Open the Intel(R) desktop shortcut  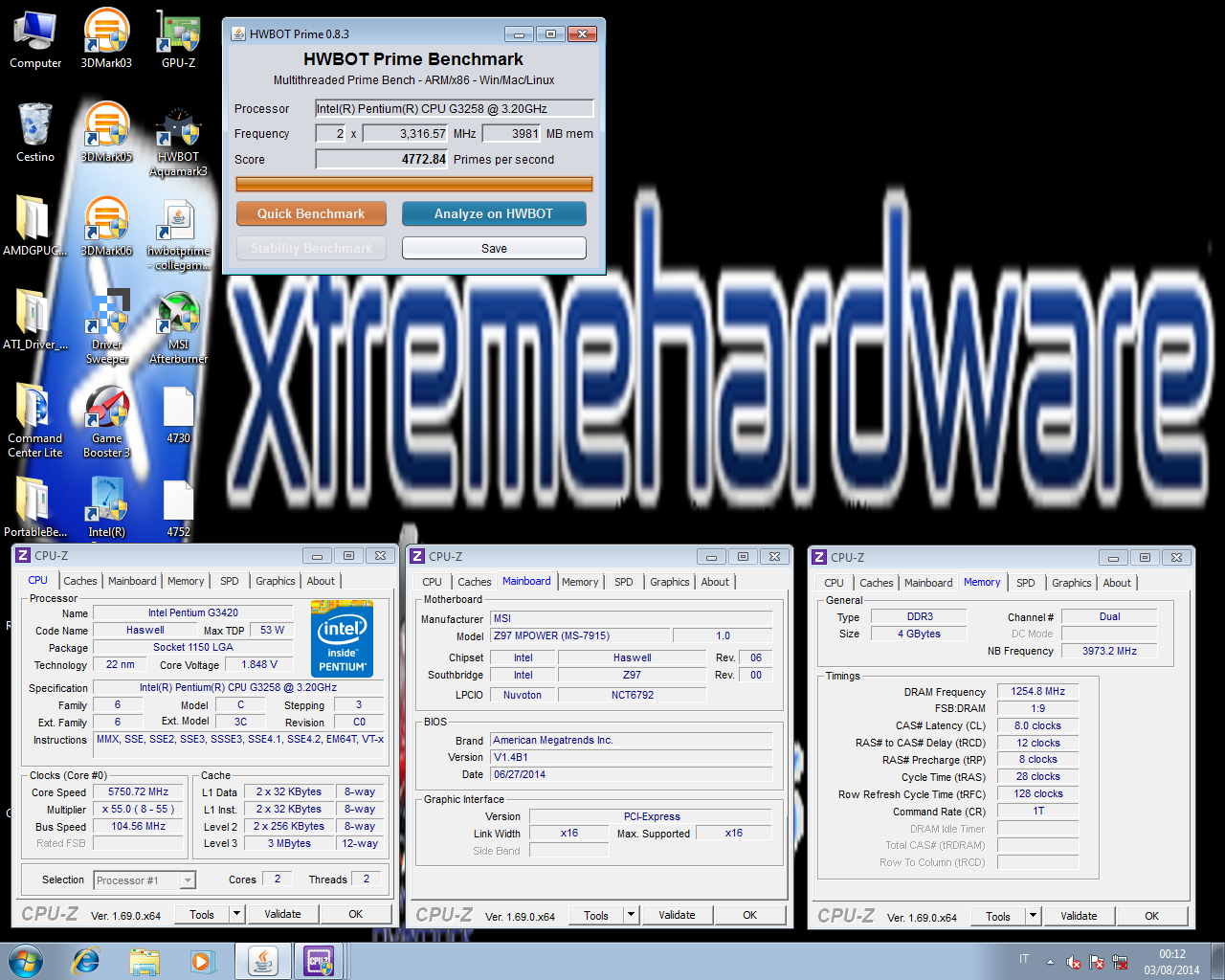point(106,507)
